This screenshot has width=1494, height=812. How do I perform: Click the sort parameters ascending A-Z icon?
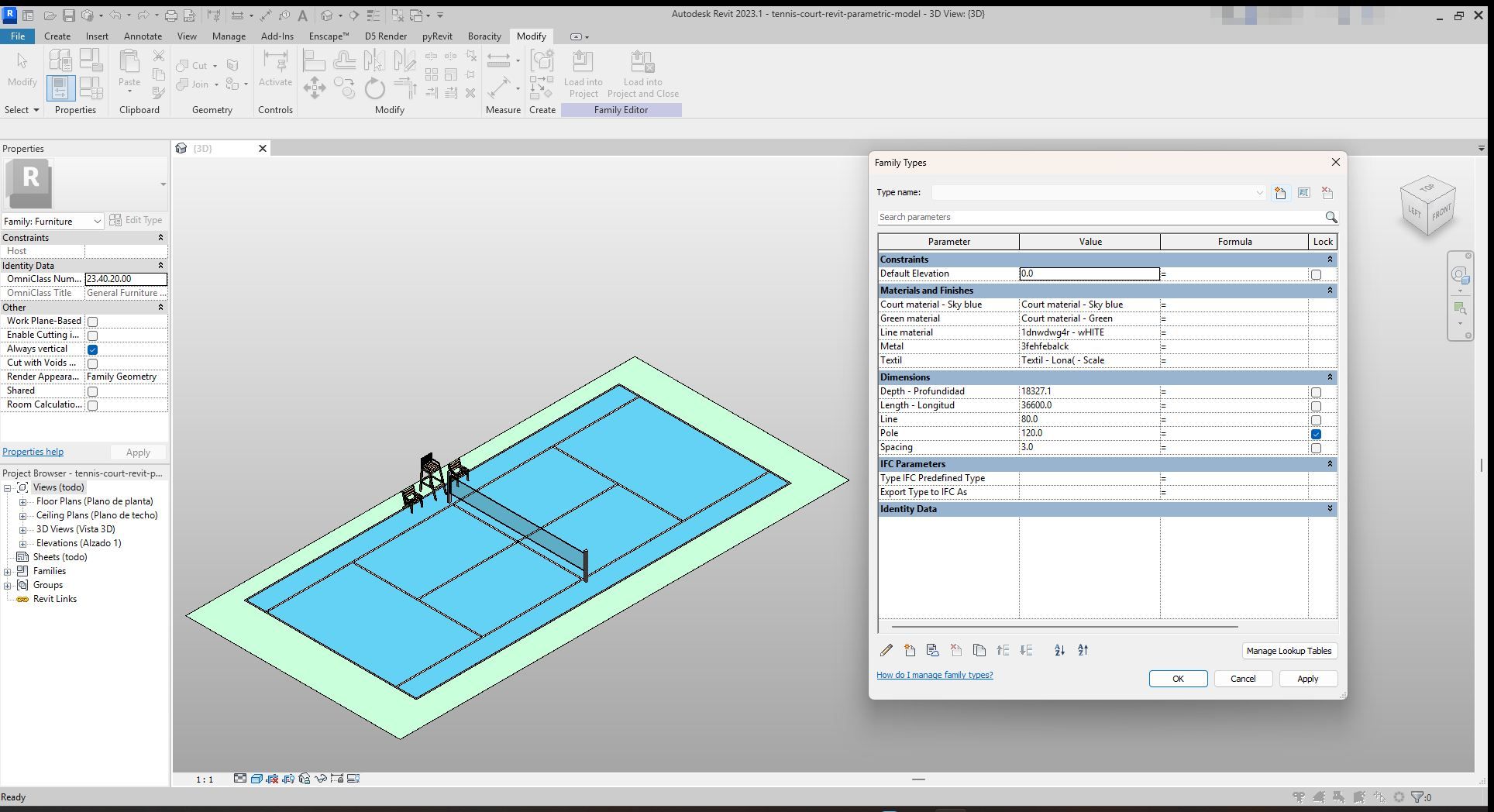pos(1059,651)
